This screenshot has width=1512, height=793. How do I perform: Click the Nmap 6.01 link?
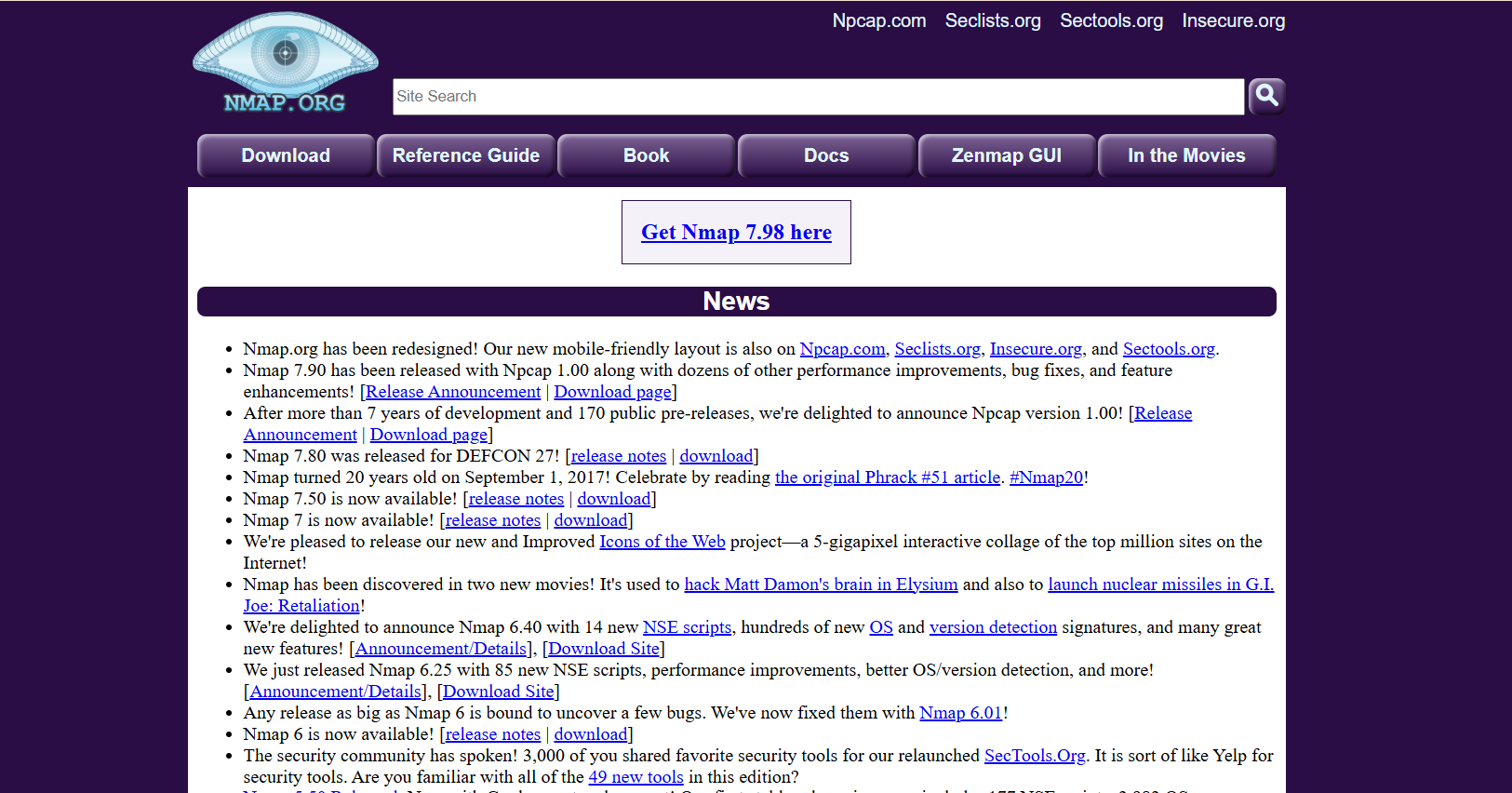(960, 713)
